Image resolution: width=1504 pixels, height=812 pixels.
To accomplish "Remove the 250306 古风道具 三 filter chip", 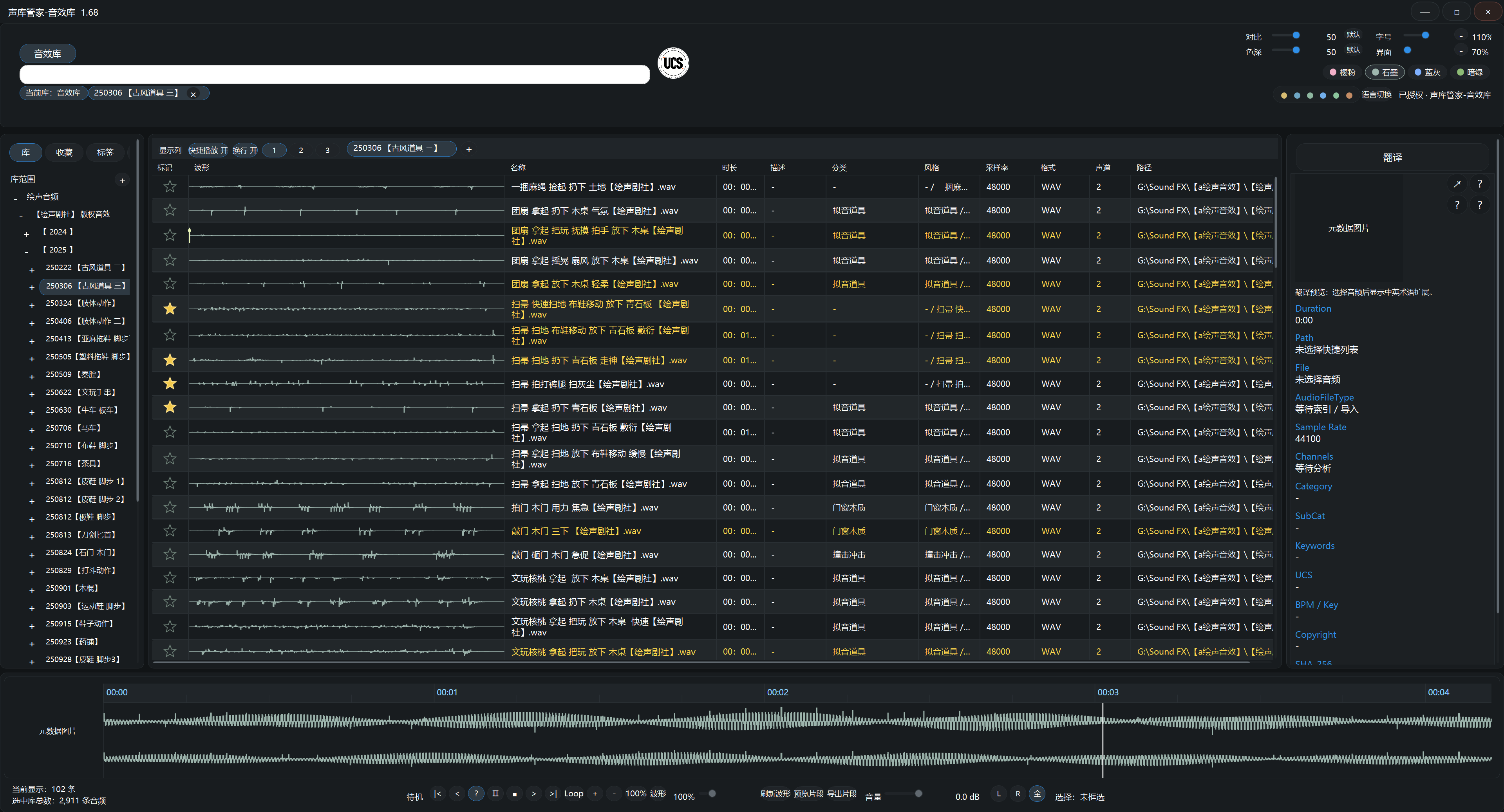I will coord(193,94).
